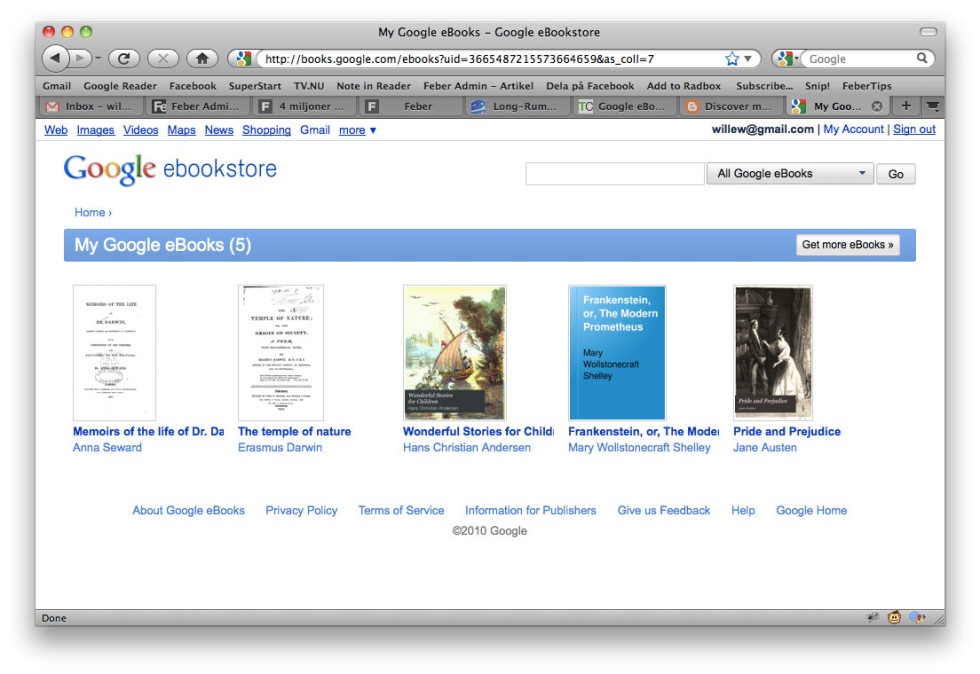Open a new tab with the plus button

[906, 106]
